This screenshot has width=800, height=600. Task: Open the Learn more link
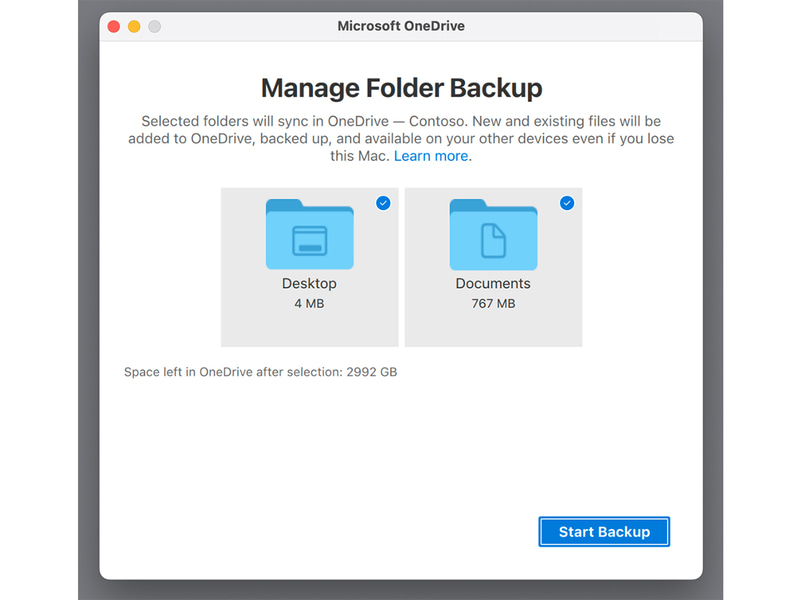431,156
